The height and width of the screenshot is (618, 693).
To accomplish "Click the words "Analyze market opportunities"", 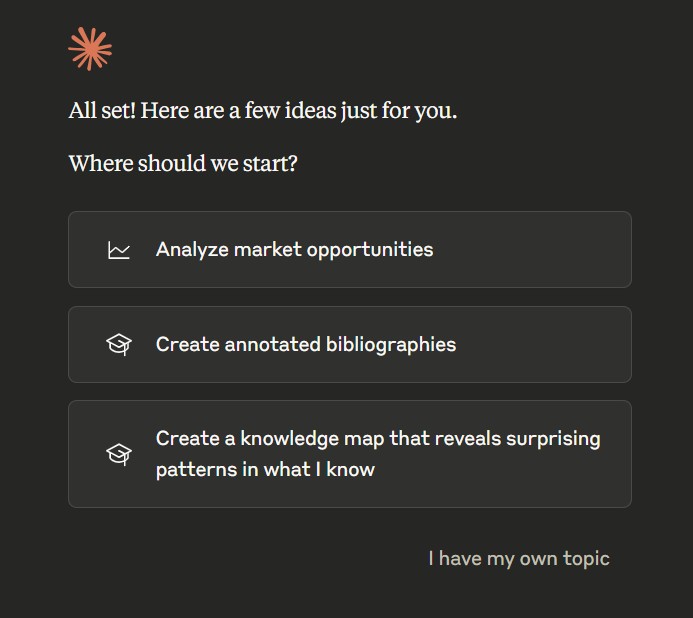I will [x=294, y=250].
